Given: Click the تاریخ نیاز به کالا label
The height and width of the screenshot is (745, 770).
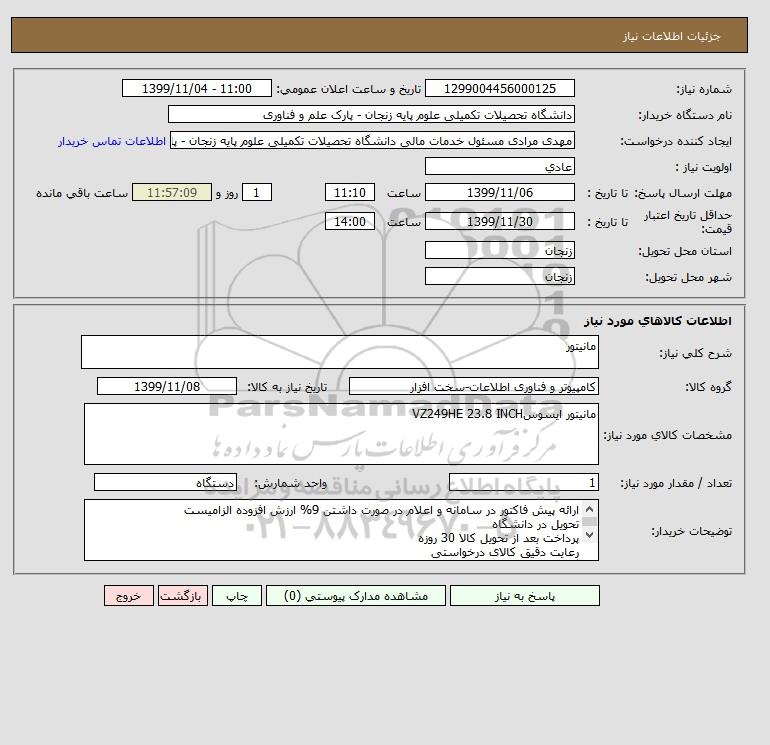Looking at the screenshot, I should point(287,387).
